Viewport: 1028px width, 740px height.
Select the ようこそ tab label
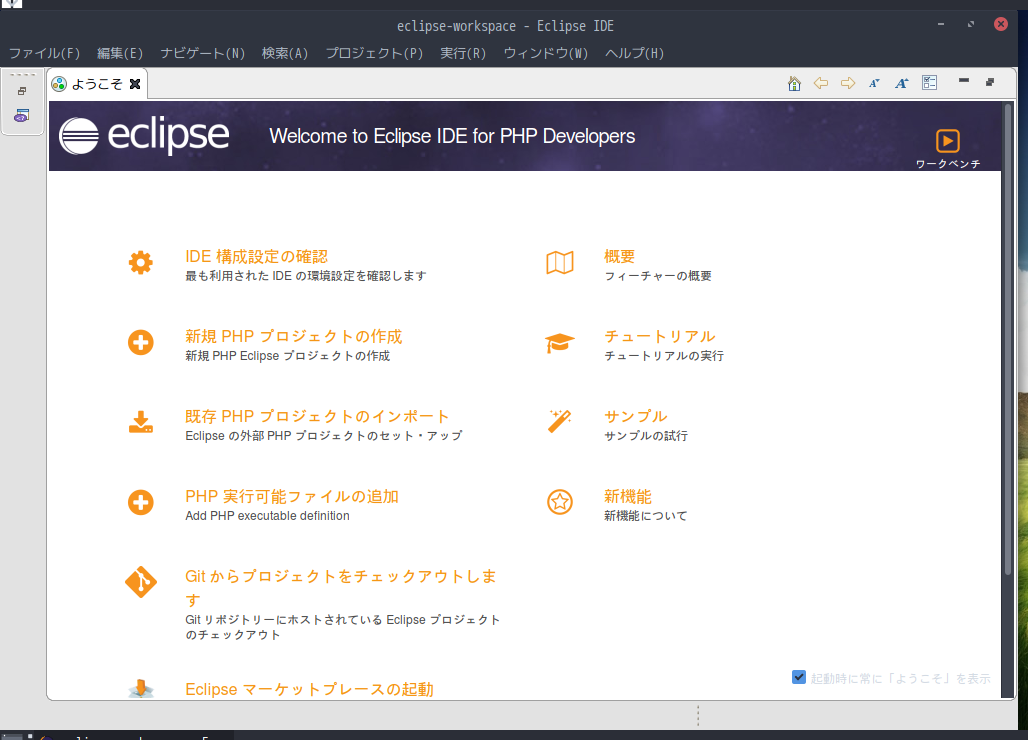[97, 84]
